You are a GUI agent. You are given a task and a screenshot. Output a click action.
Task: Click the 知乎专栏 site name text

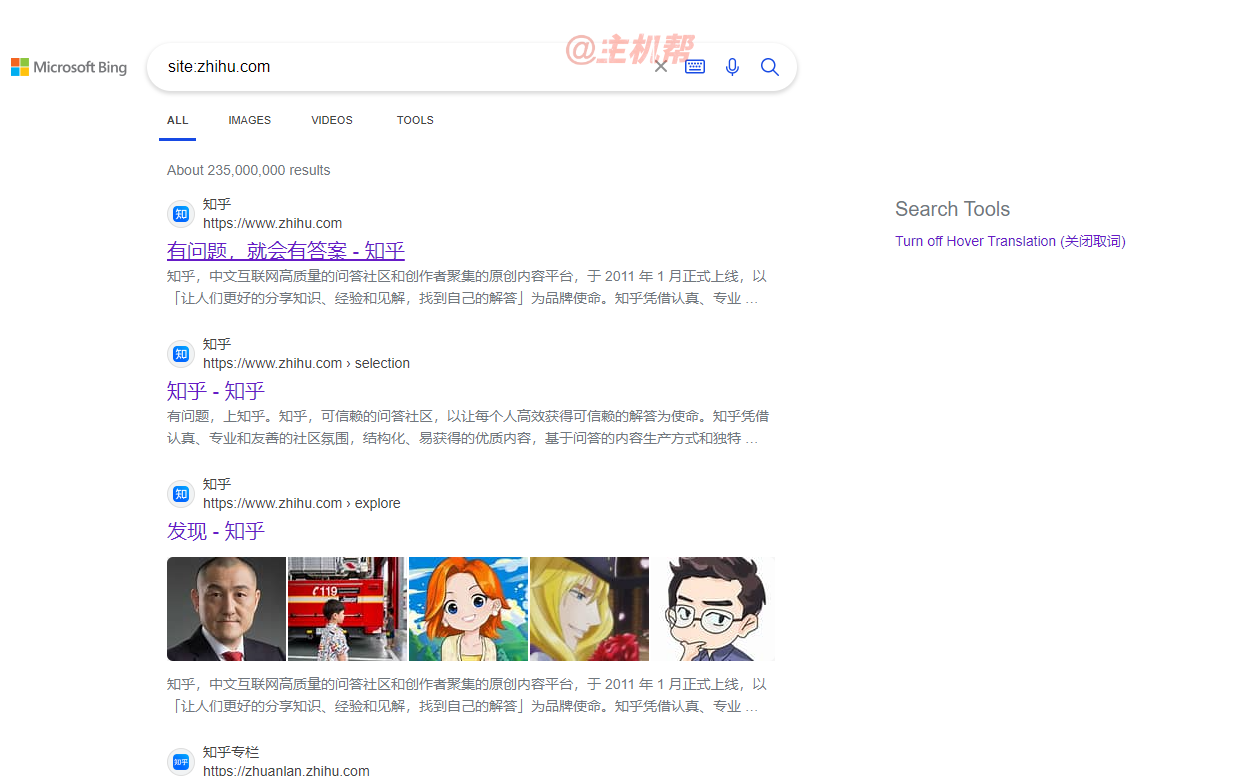231,752
